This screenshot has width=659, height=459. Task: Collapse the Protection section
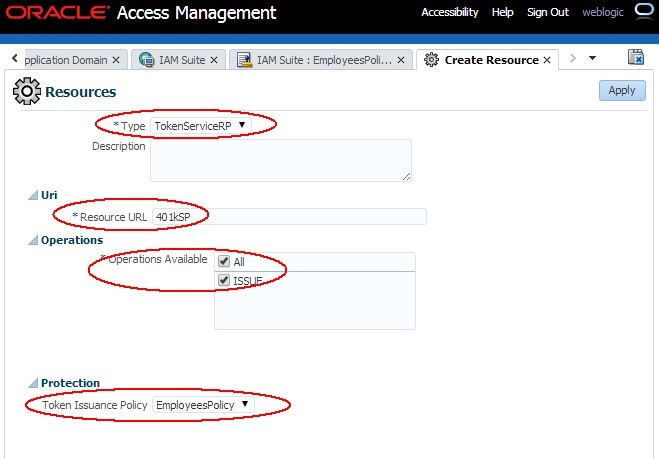click(x=33, y=383)
